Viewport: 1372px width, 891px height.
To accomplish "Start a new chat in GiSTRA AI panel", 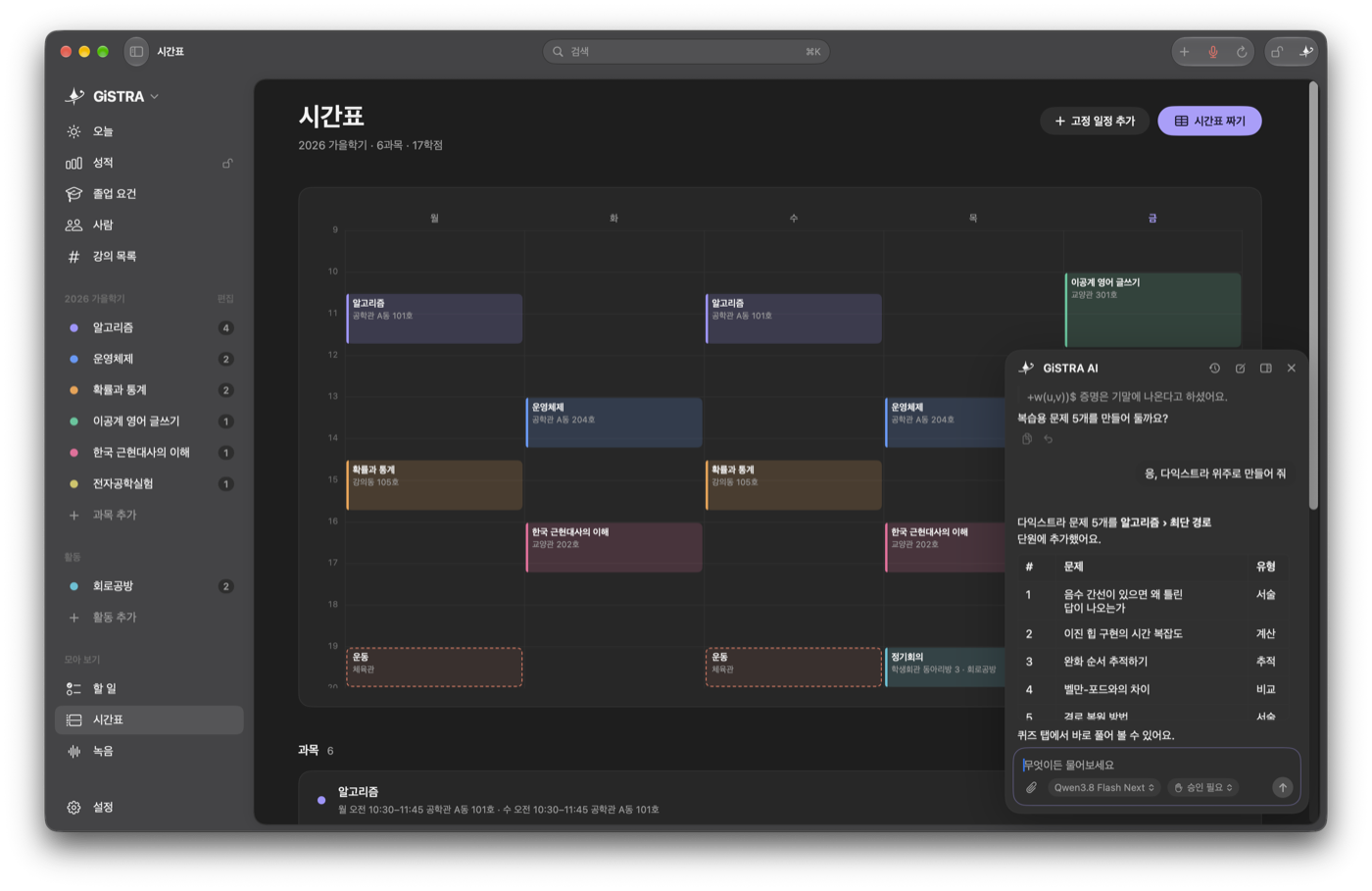I will point(1240,369).
